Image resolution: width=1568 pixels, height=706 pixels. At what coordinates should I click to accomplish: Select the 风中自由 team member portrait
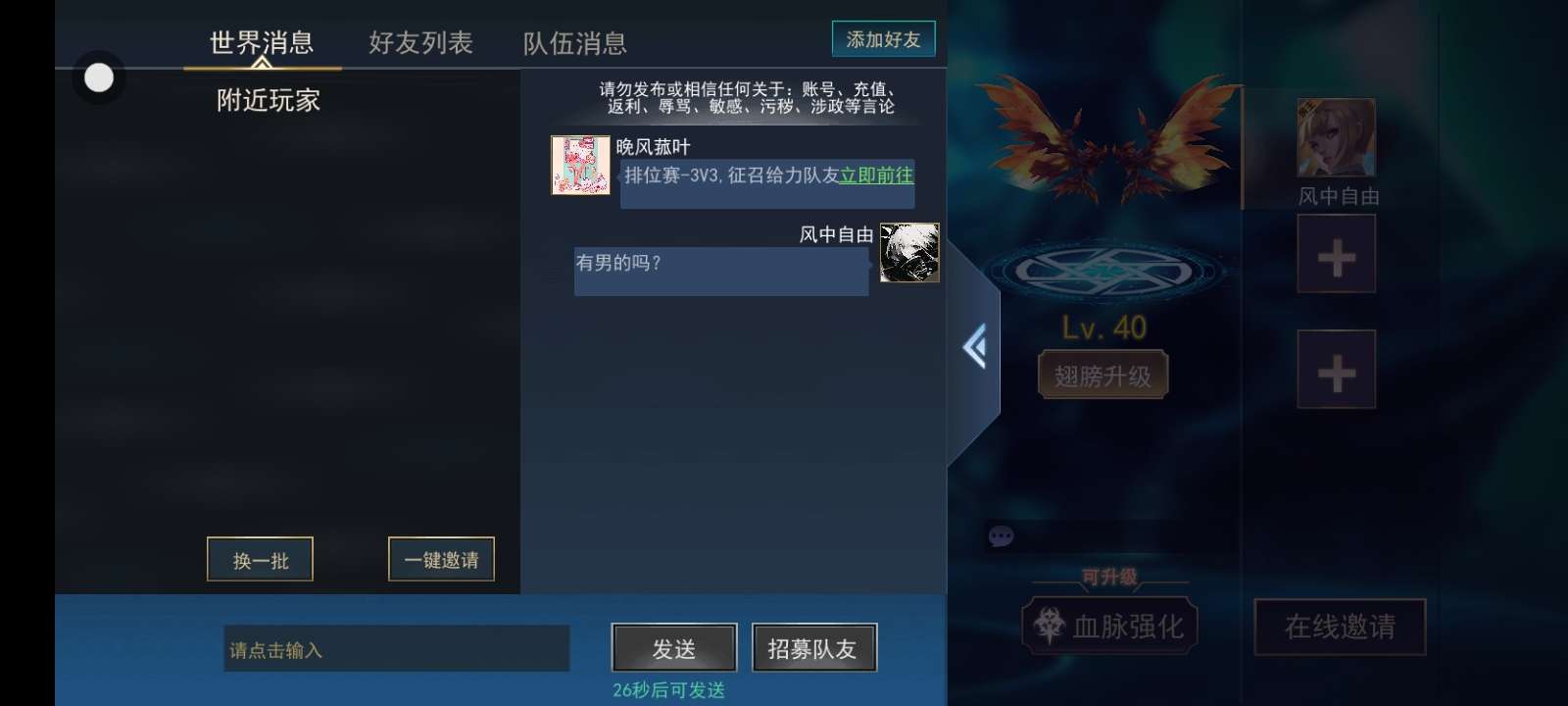(x=1337, y=138)
